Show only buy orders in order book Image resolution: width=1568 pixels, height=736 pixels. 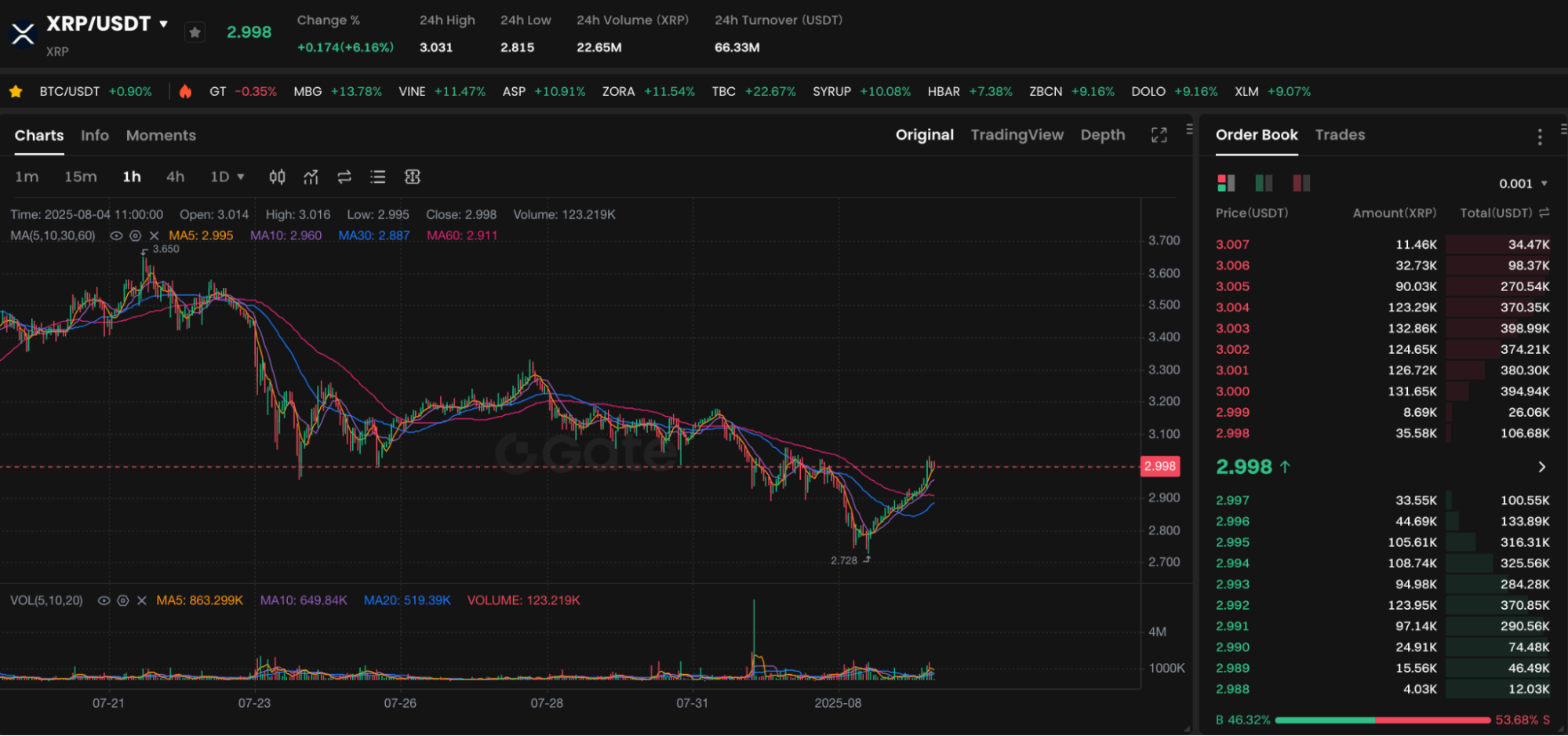1264,183
